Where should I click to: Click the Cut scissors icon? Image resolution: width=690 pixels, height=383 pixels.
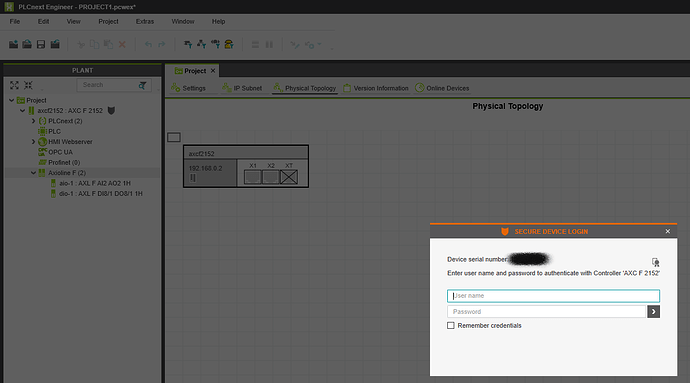tap(81, 44)
